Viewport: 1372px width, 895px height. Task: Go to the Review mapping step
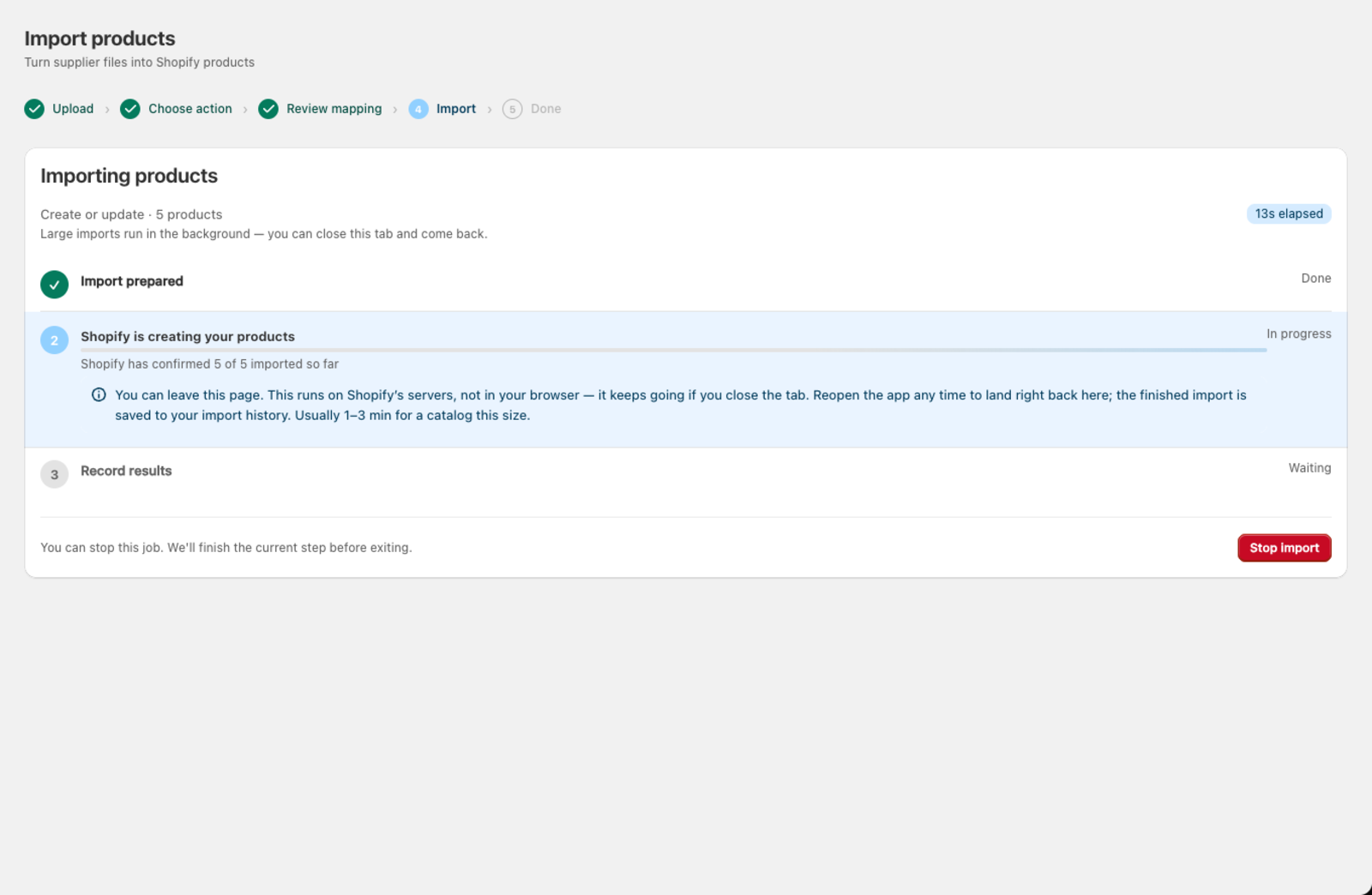click(334, 109)
